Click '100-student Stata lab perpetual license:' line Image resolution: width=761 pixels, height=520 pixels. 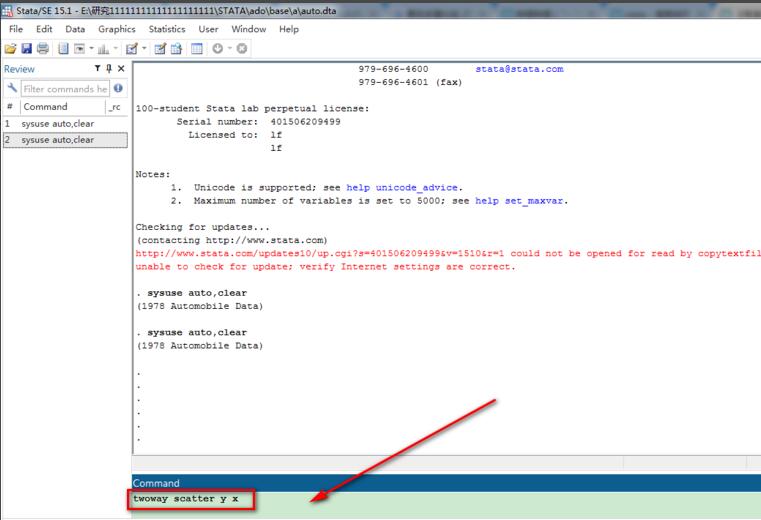tap(252, 108)
